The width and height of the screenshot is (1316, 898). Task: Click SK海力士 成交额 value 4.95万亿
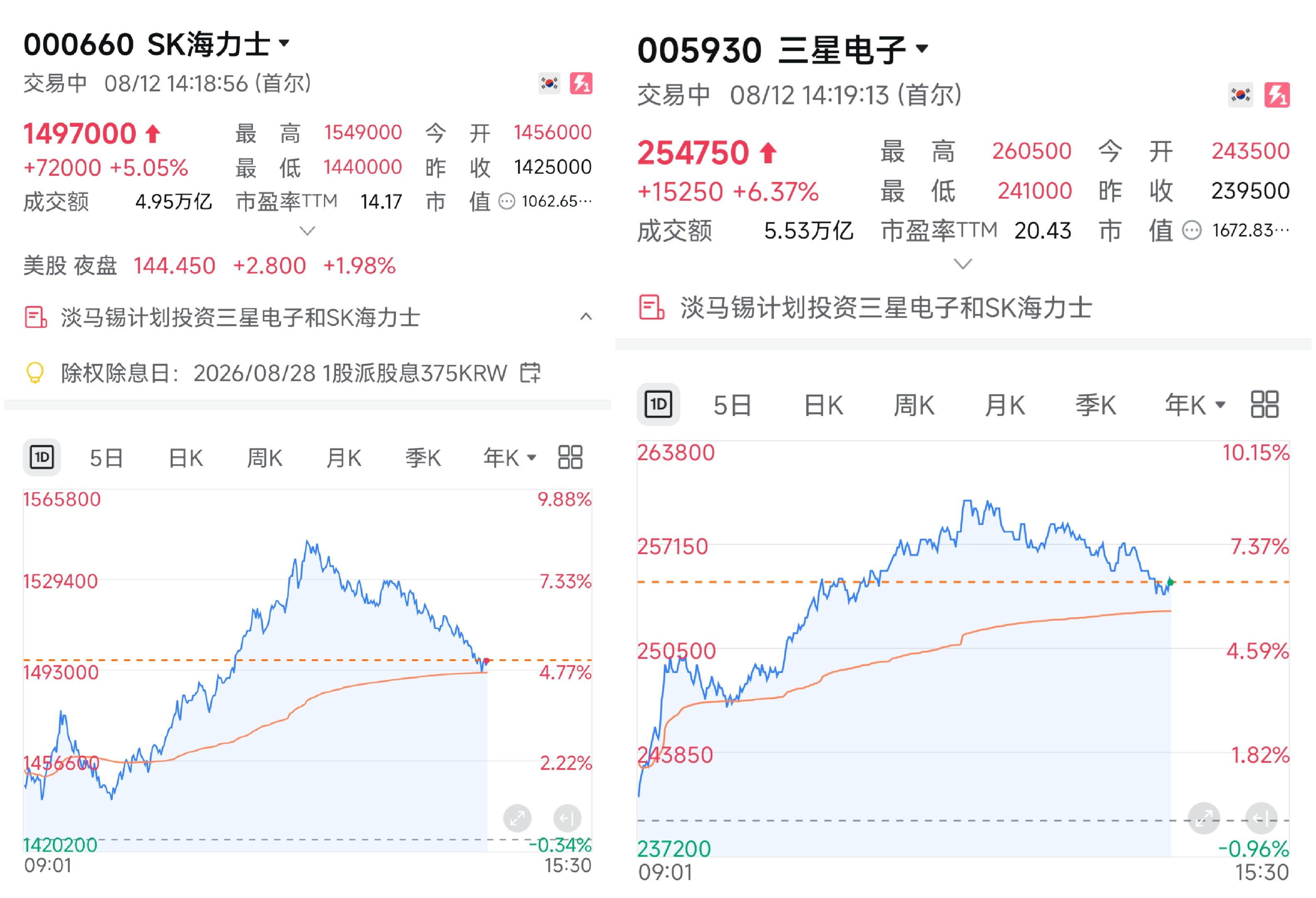coord(173,202)
